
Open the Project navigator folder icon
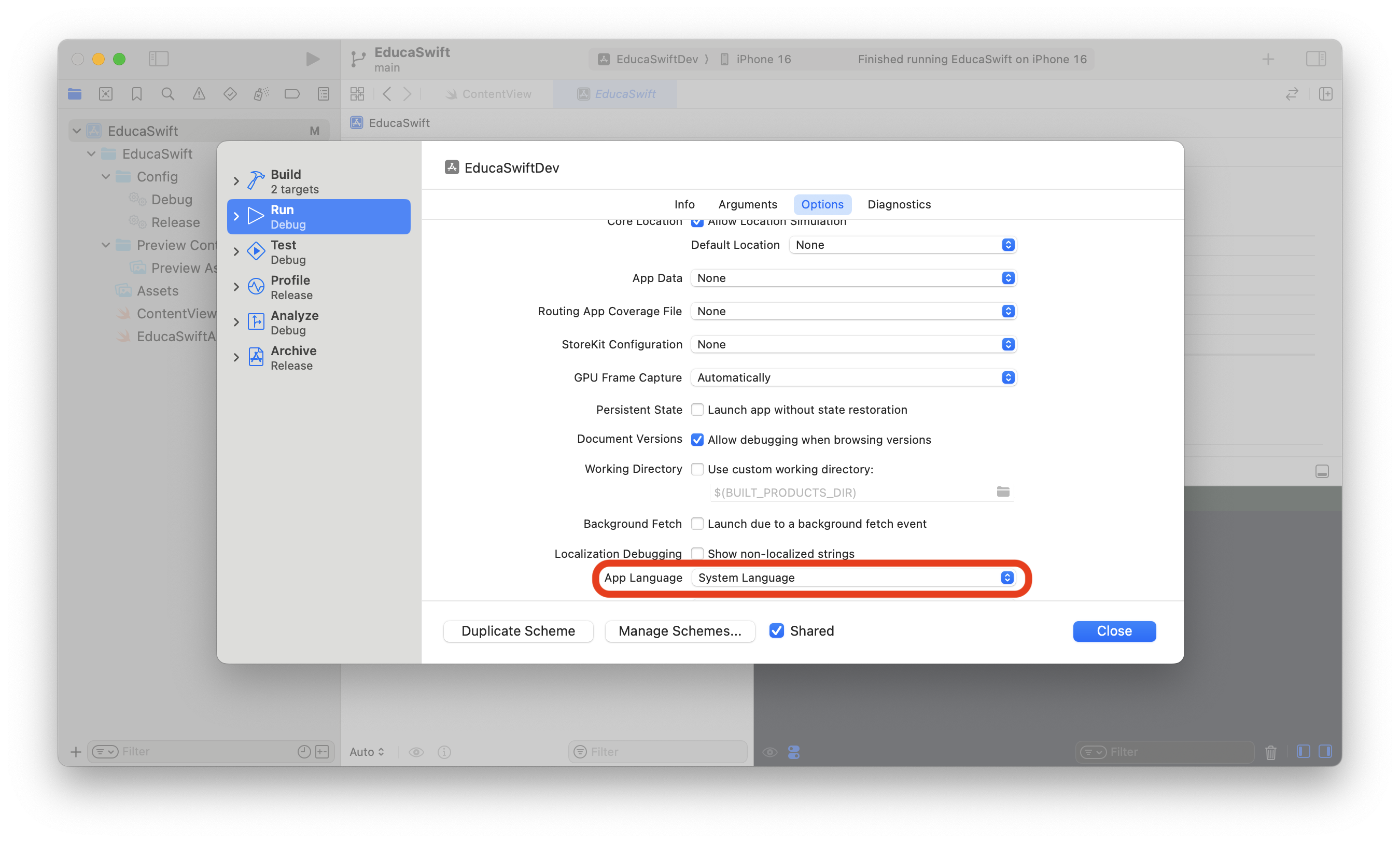click(74, 94)
